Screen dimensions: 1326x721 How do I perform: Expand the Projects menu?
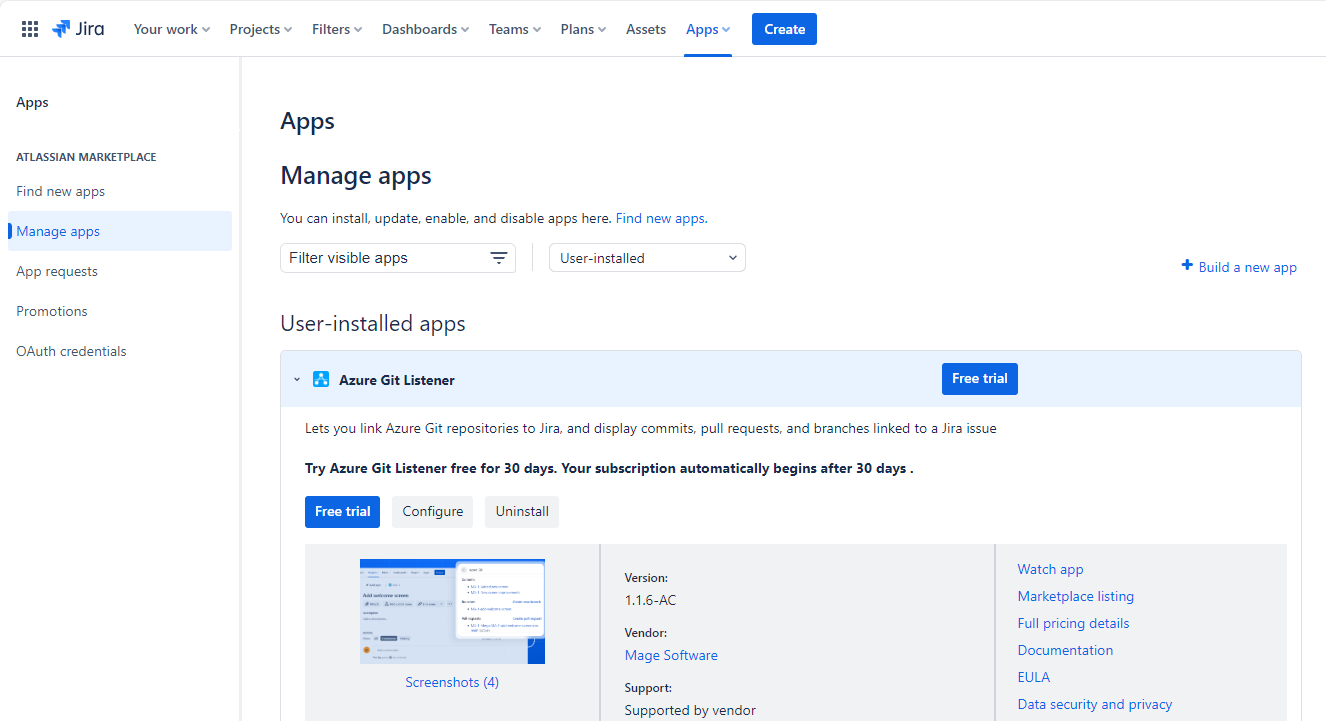click(x=261, y=29)
